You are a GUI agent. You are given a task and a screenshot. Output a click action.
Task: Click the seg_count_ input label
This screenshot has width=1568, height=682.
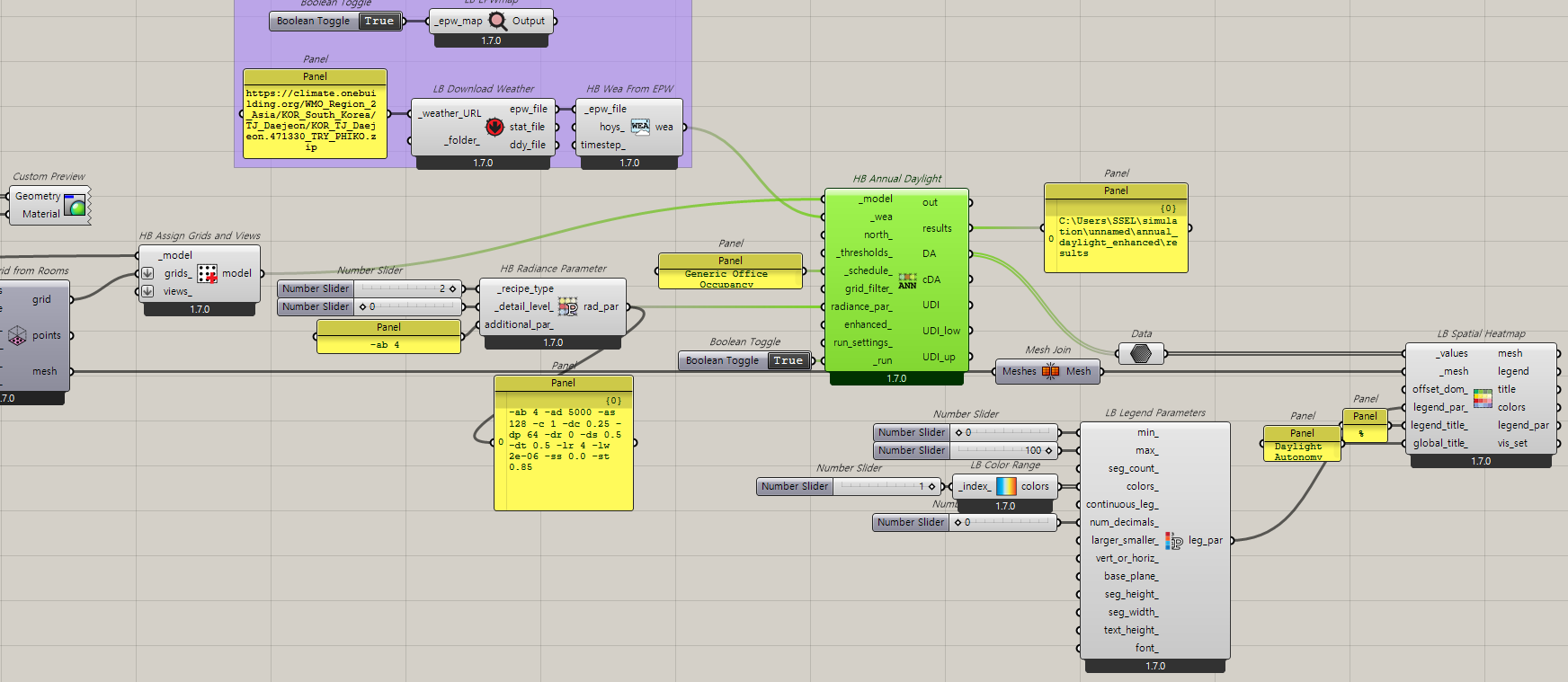[x=1134, y=469]
